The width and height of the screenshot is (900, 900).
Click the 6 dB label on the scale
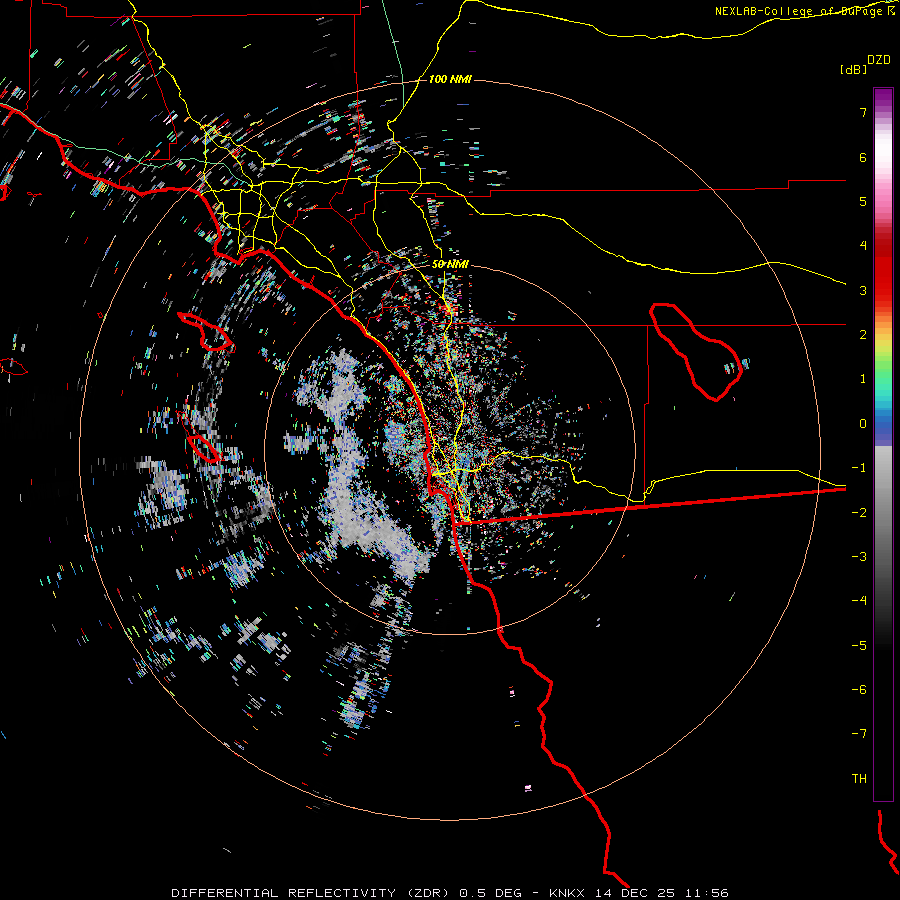point(863,157)
